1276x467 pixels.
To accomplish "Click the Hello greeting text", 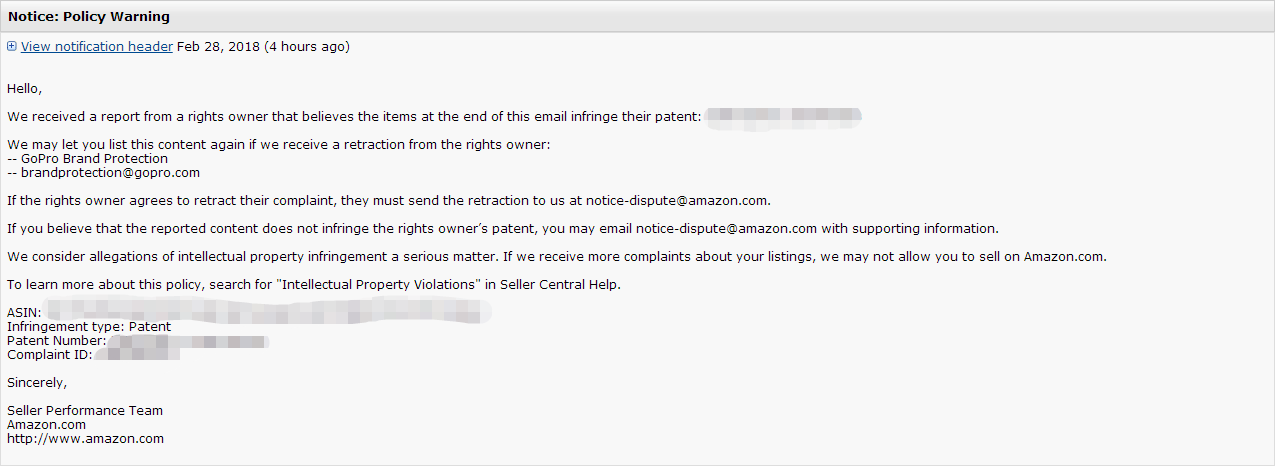I will pyautogui.click(x=25, y=88).
